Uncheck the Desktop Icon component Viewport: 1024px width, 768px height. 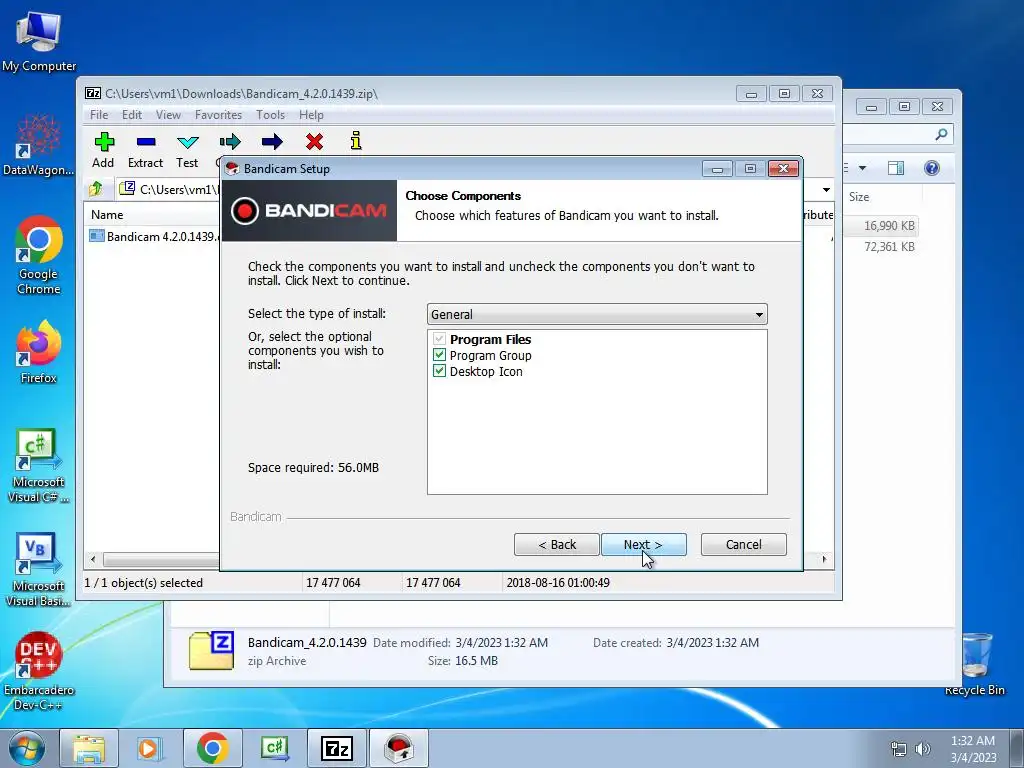tap(440, 371)
